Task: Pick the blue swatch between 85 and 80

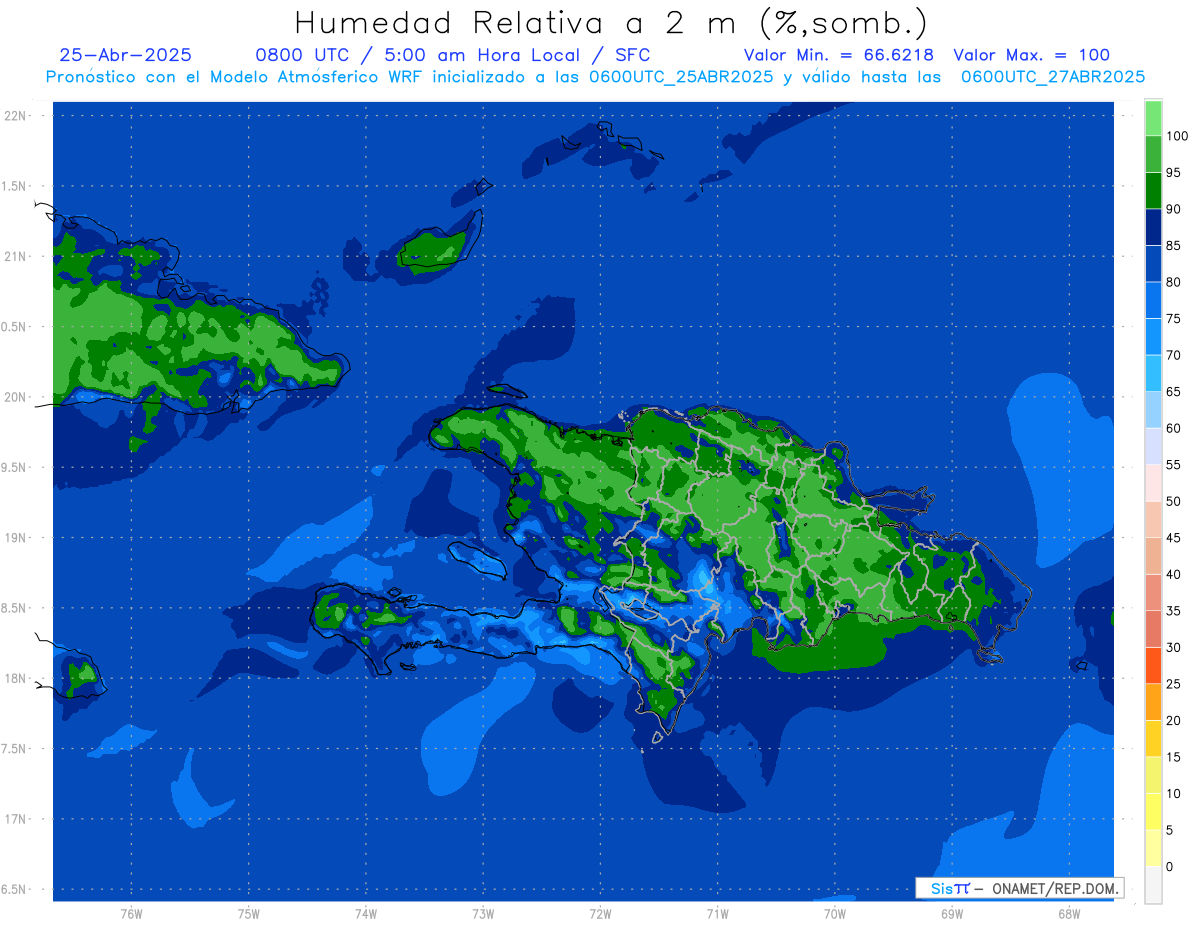Action: [x=1153, y=264]
